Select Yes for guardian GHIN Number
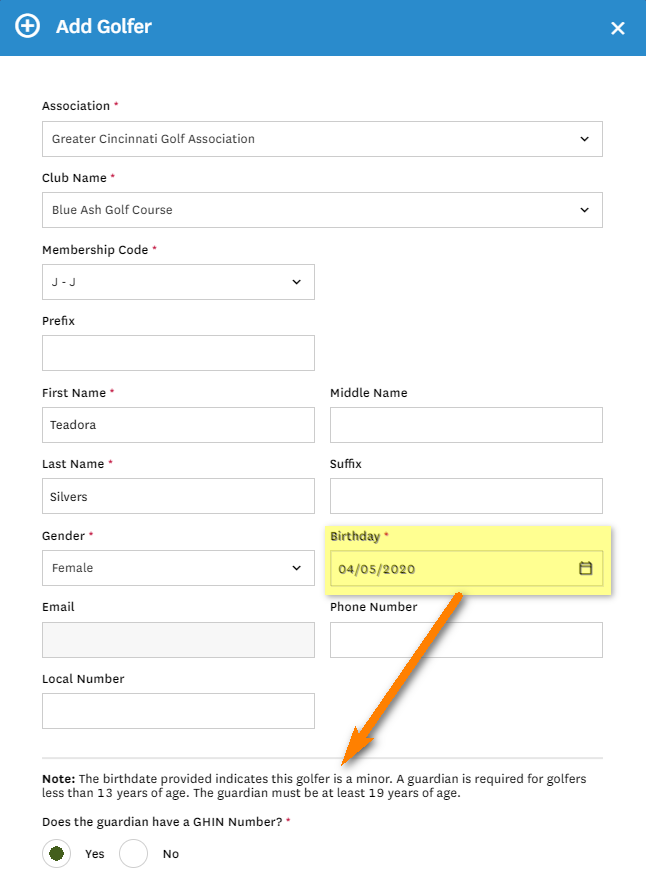This screenshot has height=878, width=646. pos(57,853)
